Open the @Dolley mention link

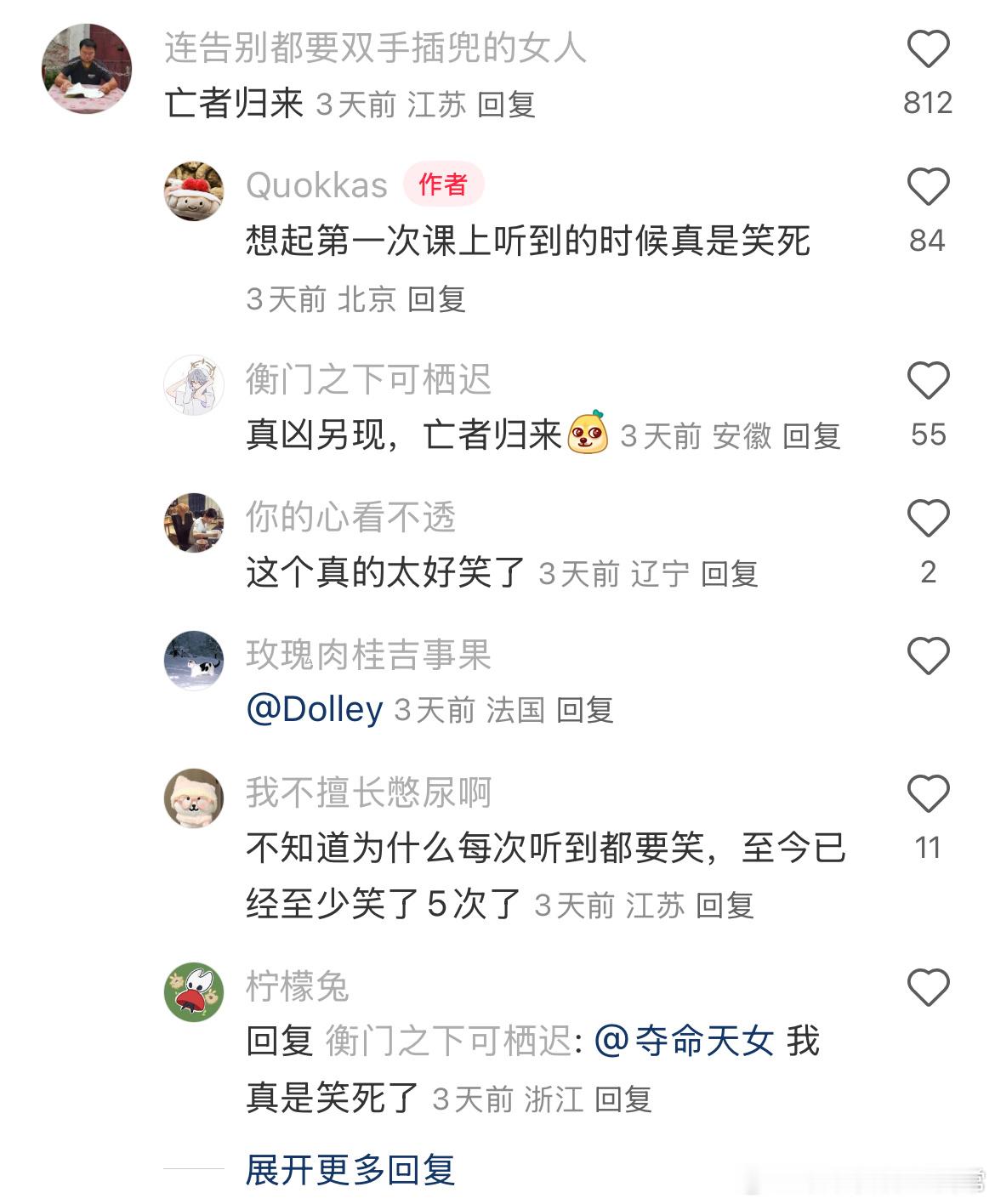click(315, 709)
